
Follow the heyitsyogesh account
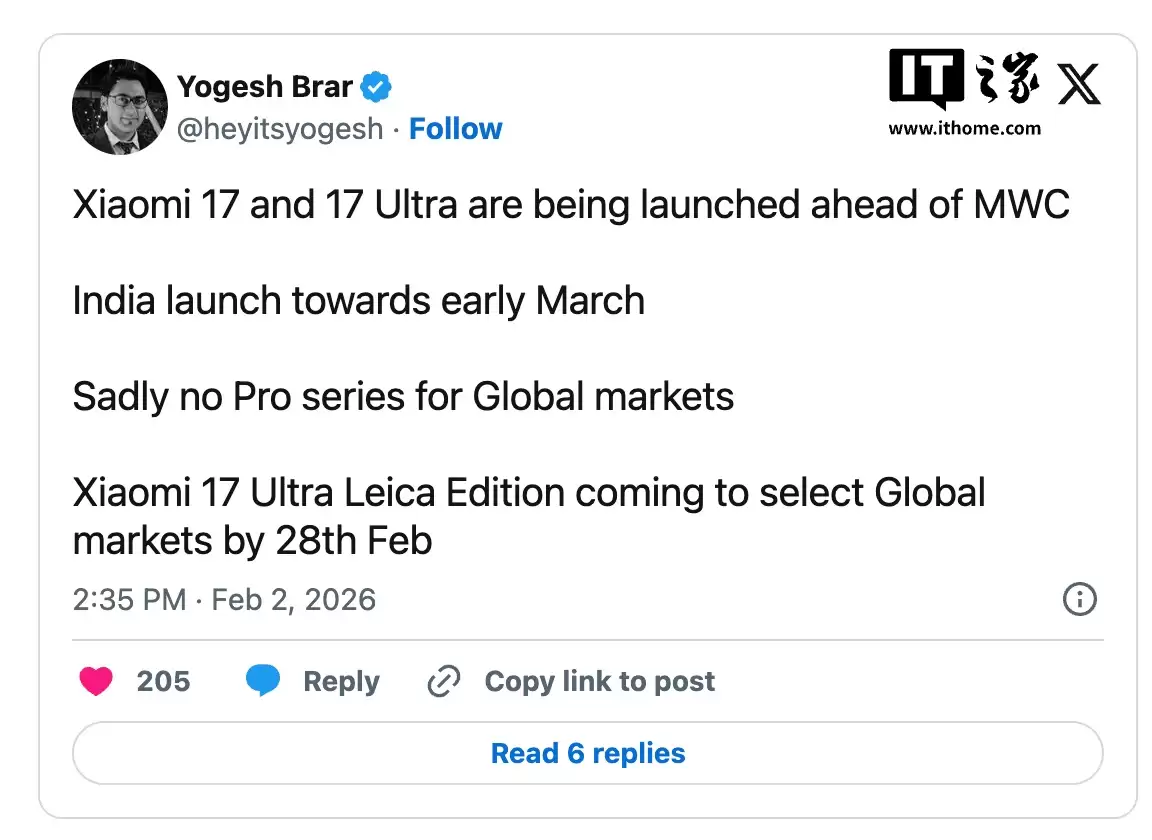[x=456, y=129]
